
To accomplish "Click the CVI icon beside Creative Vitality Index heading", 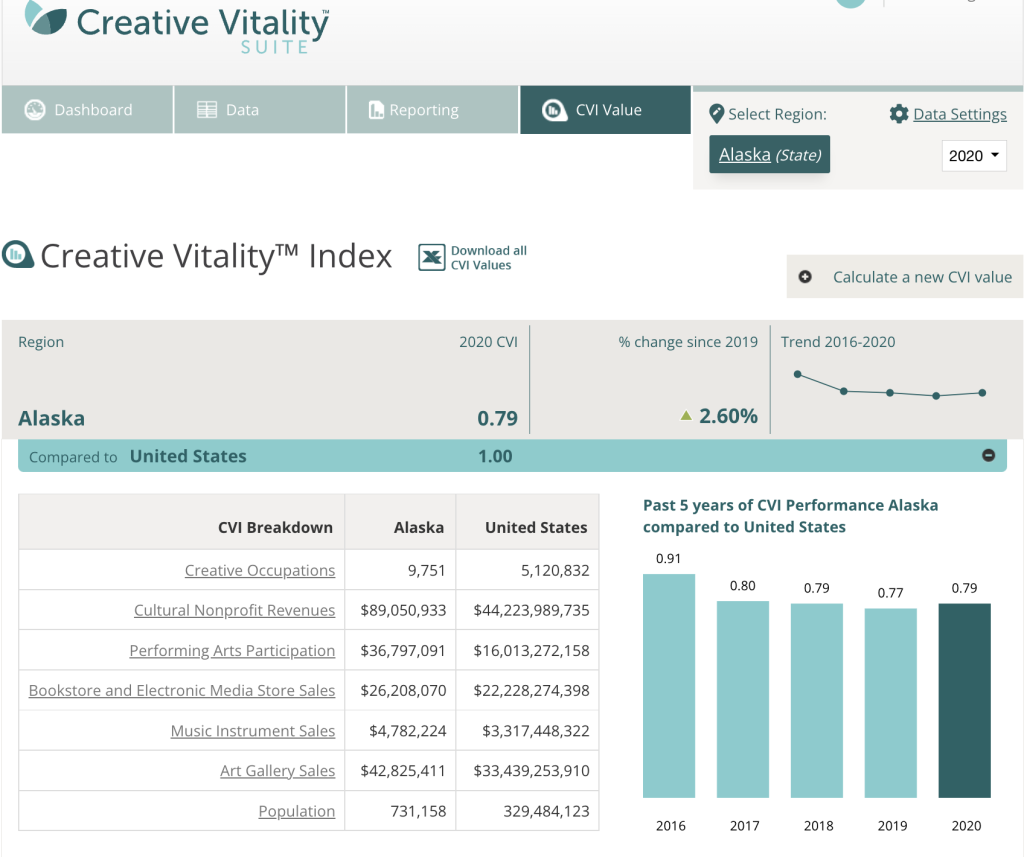I will 18,255.
